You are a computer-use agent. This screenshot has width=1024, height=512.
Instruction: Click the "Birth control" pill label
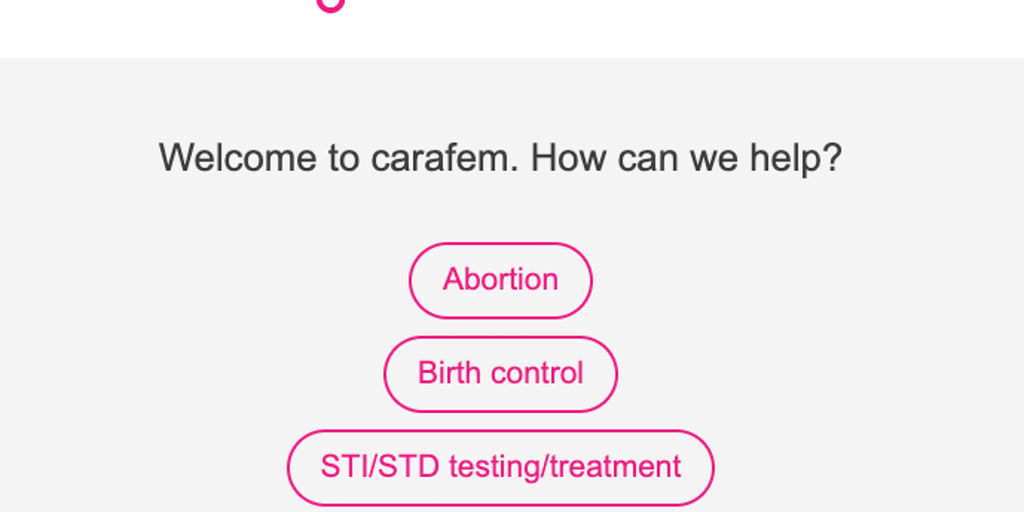click(x=500, y=373)
